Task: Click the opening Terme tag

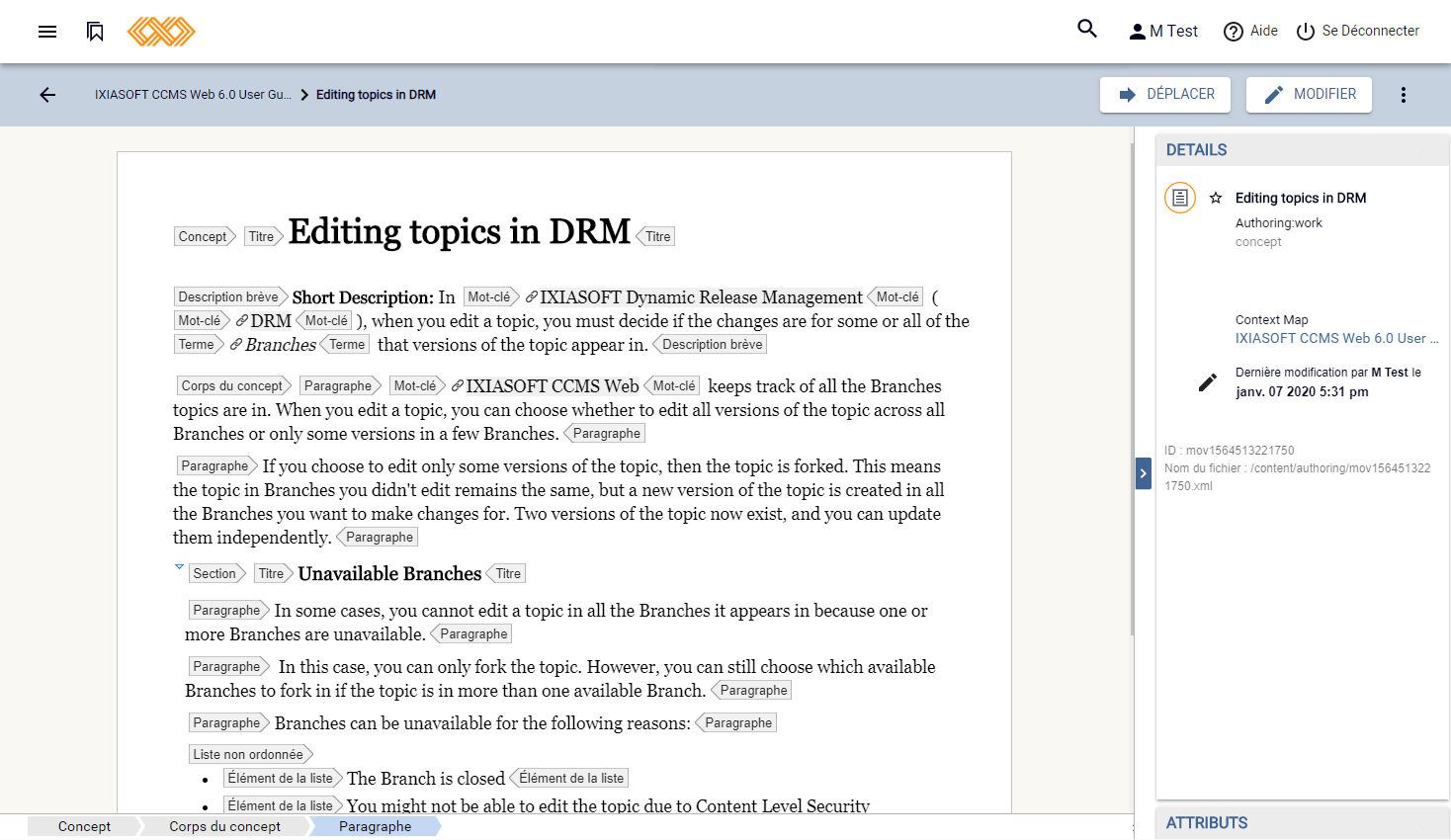Action: click(198, 344)
